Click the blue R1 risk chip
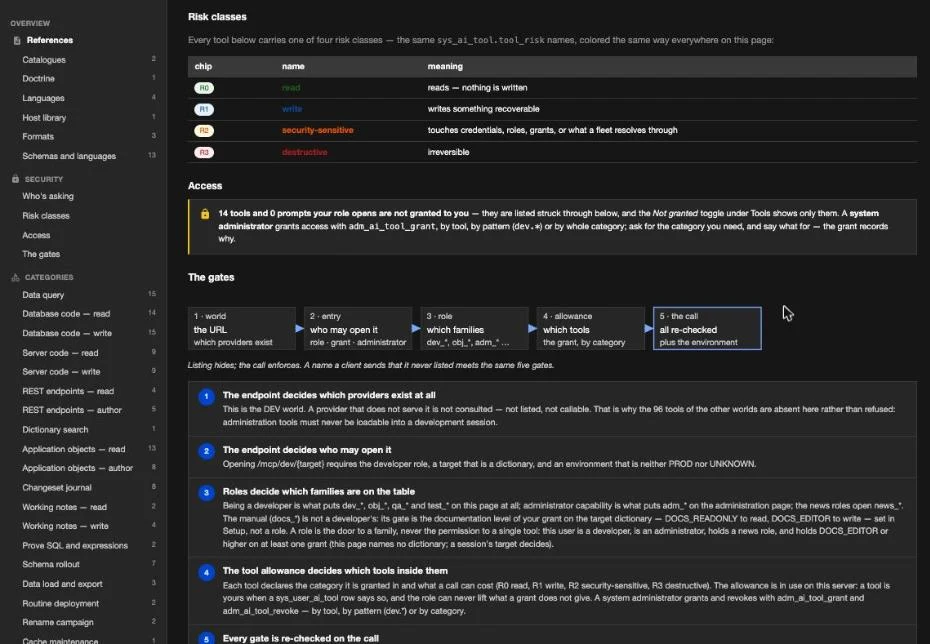The image size is (930, 644). click(x=204, y=109)
